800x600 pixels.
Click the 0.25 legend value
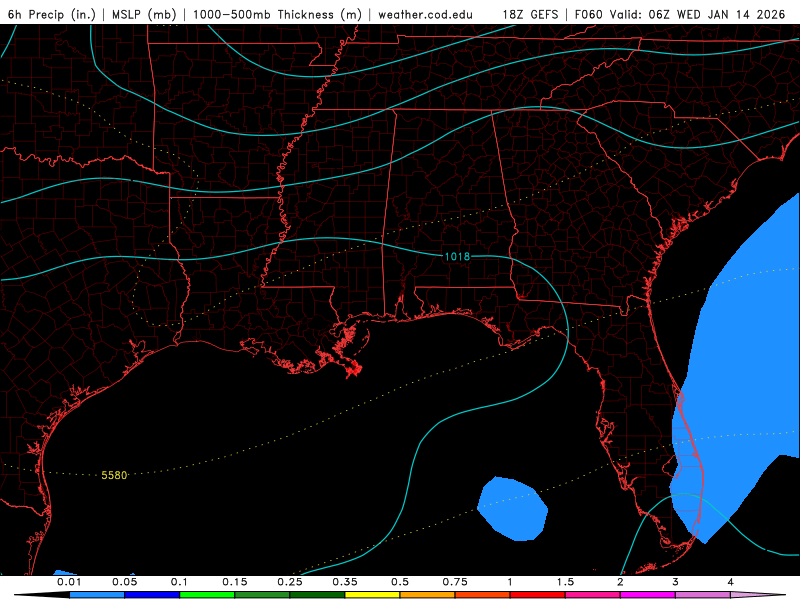(290, 582)
